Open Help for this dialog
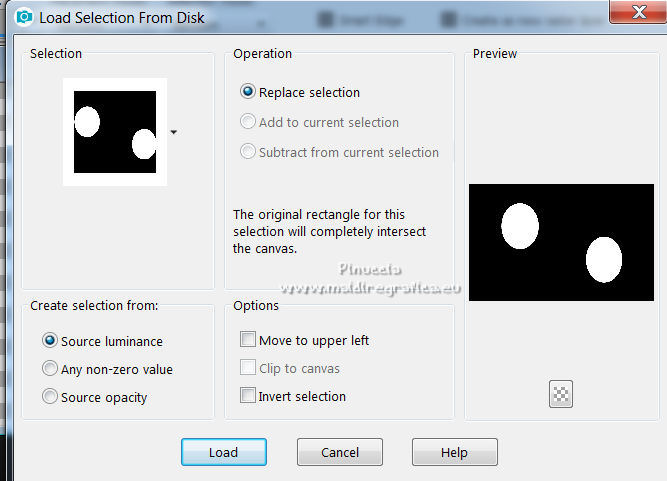The height and width of the screenshot is (481, 667). (454, 452)
